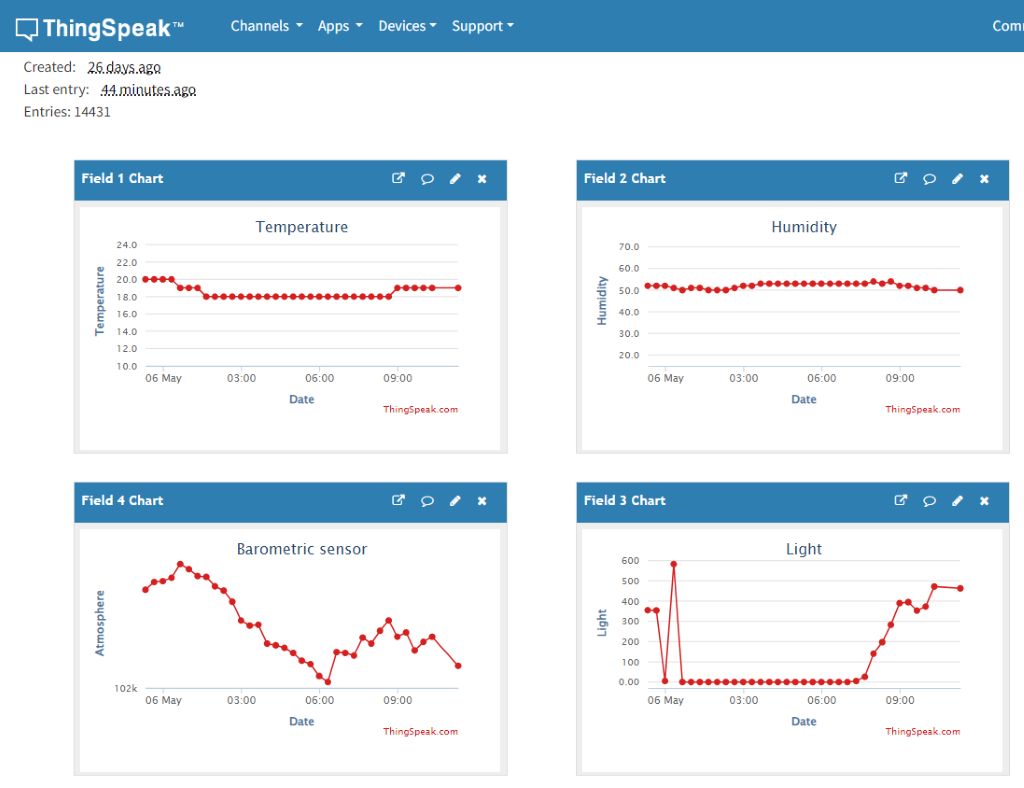The image size is (1024, 788).
Task: Close the Field 2 Chart widget
Action: 984,179
